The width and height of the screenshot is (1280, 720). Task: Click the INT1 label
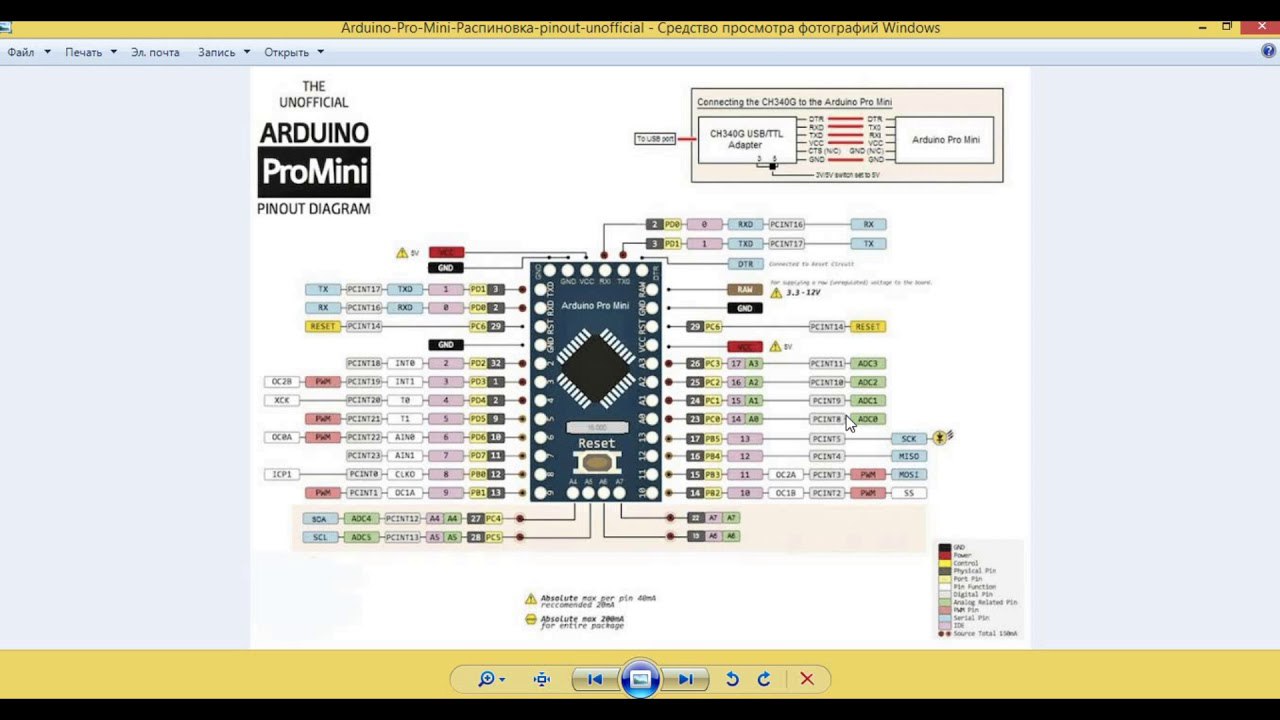coord(405,382)
